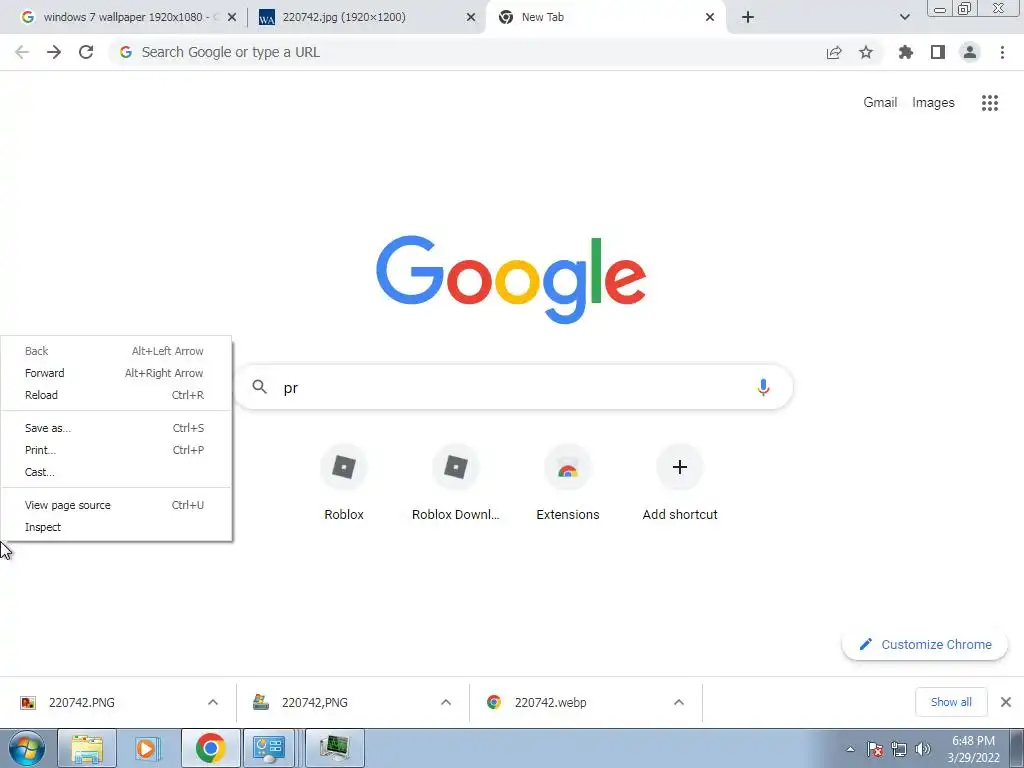Image resolution: width=1024 pixels, height=768 pixels.
Task: Open the Roblox Downl... shortcut tile
Action: point(455,483)
